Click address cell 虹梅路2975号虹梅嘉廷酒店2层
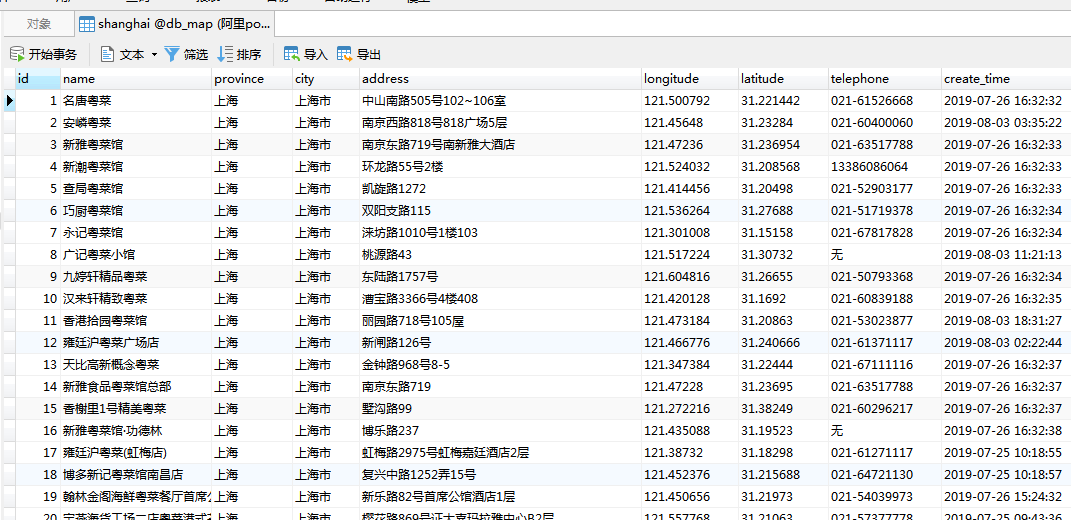Screen dimensions: 1071x520 [500, 452]
